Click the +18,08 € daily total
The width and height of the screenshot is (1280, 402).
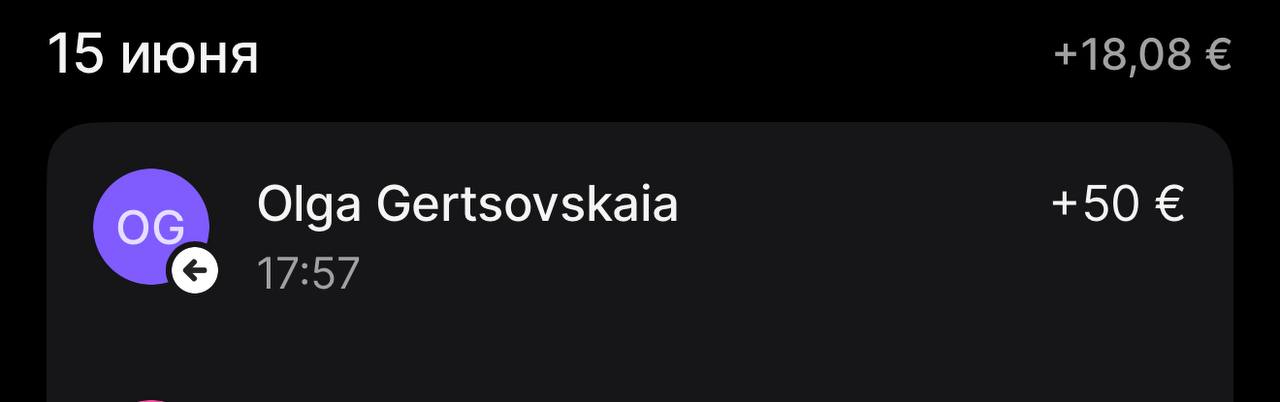point(1143,55)
